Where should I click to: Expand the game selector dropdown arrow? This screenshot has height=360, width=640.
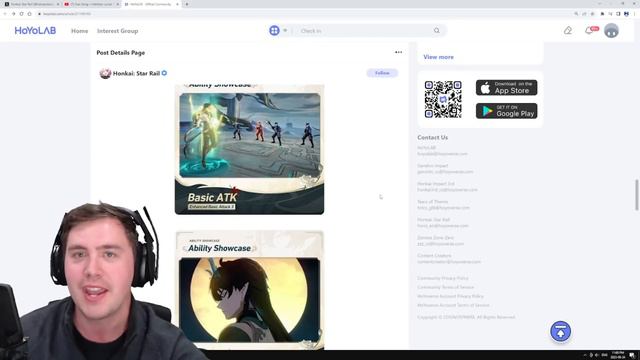click(285, 31)
